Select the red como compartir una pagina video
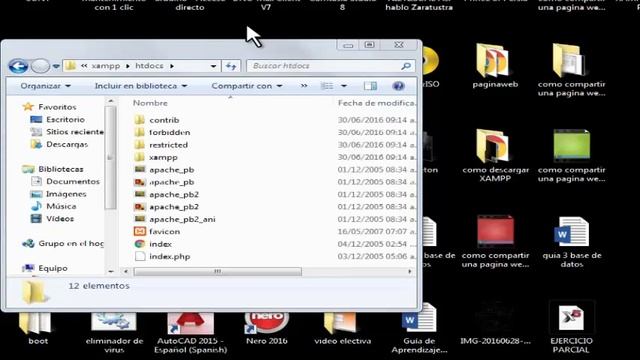640x360 pixels. tap(495, 242)
